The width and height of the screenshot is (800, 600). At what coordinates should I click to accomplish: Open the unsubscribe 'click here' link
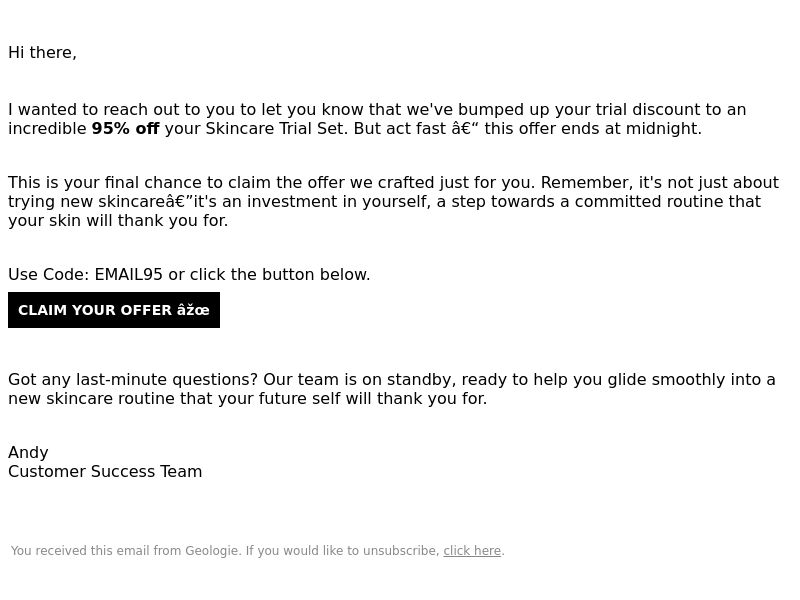pos(472,551)
